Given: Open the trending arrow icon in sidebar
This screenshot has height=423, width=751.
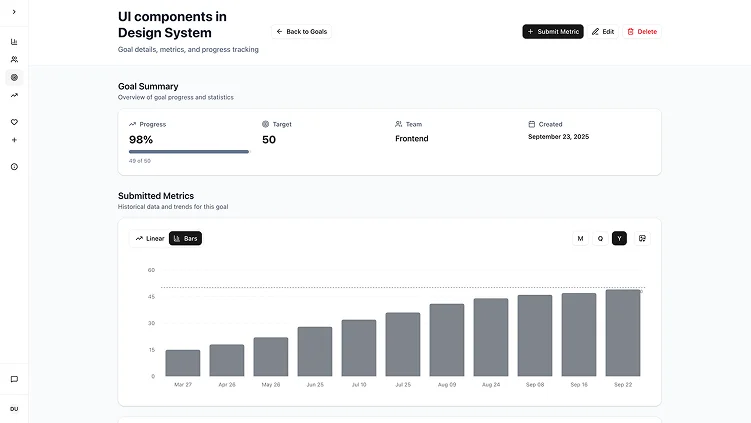Looking at the screenshot, I should pos(14,95).
